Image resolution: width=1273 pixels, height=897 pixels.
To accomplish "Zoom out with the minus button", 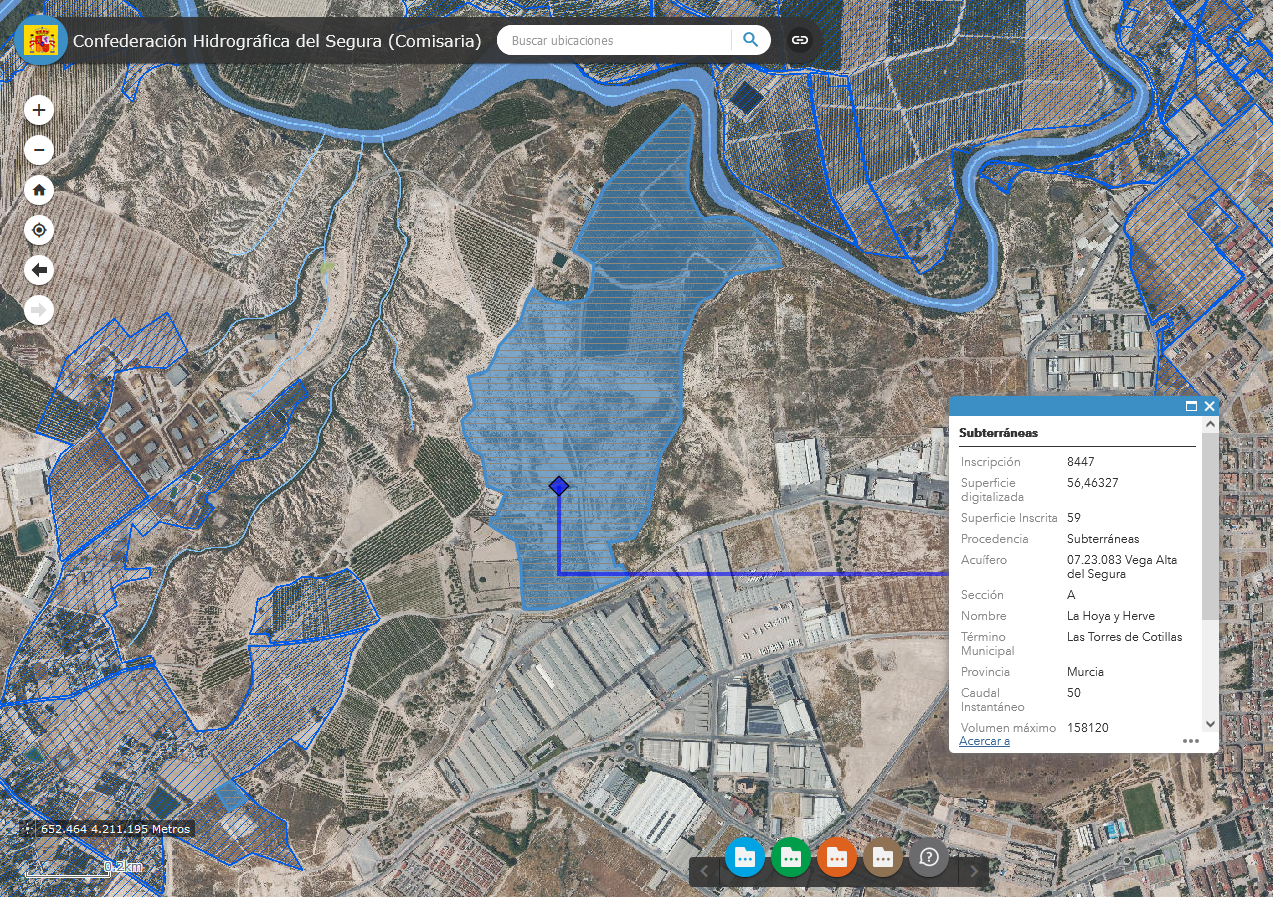I will 39,150.
